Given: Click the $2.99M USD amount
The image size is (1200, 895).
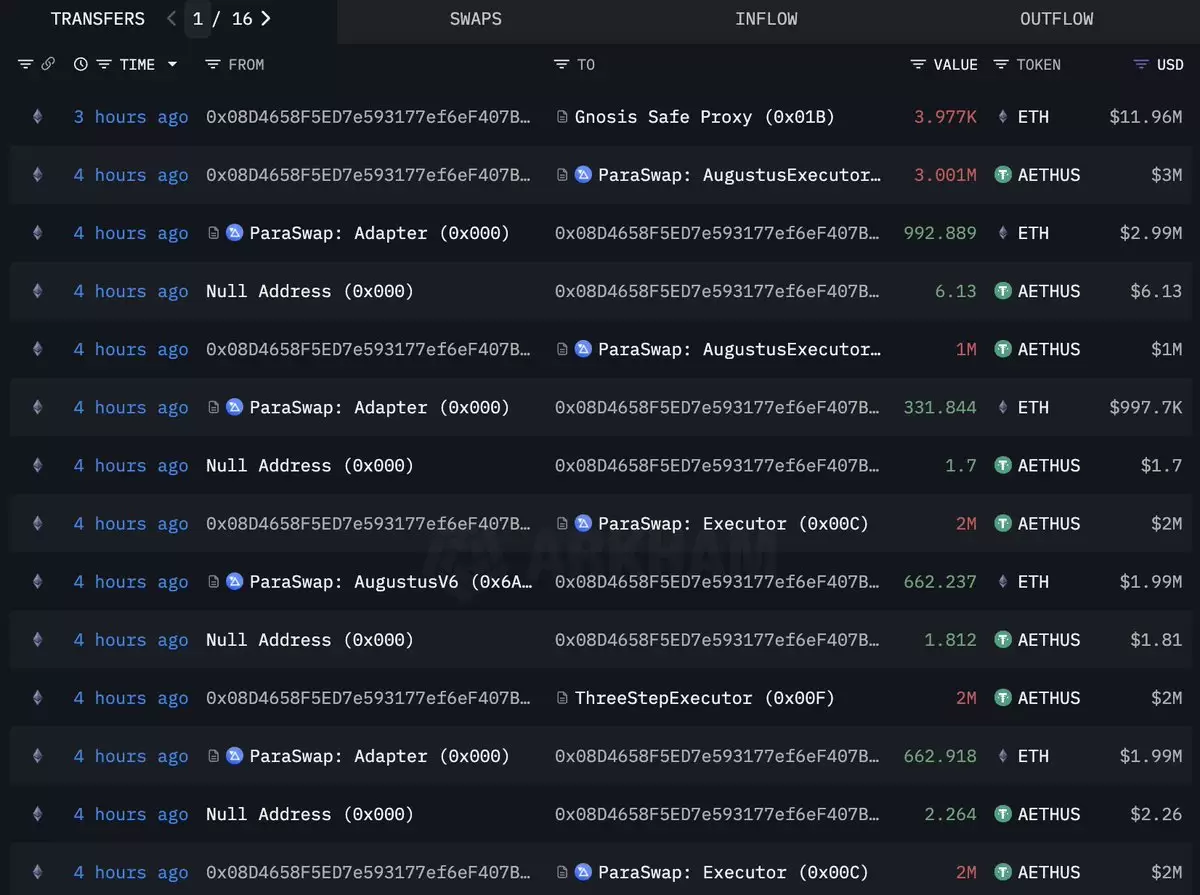Looking at the screenshot, I should pos(1151,233).
